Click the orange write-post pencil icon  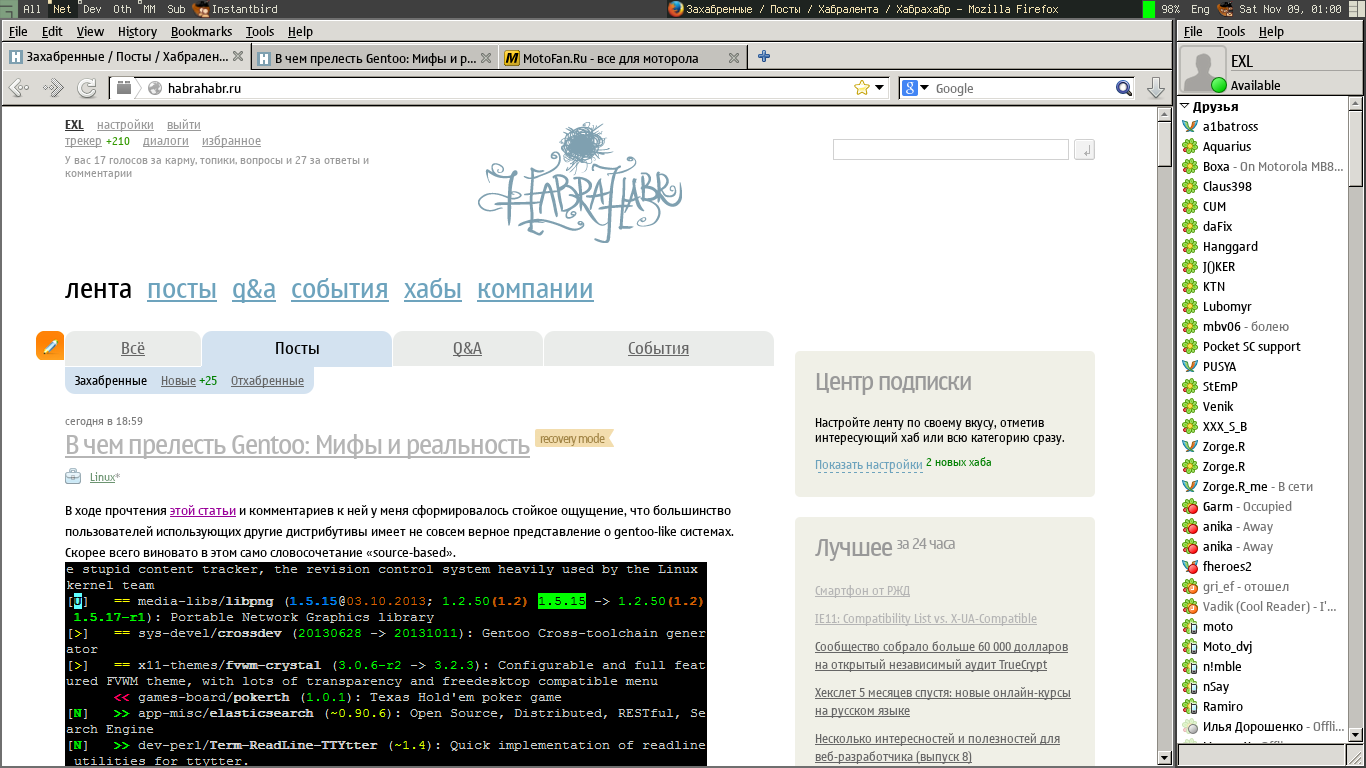[50, 346]
